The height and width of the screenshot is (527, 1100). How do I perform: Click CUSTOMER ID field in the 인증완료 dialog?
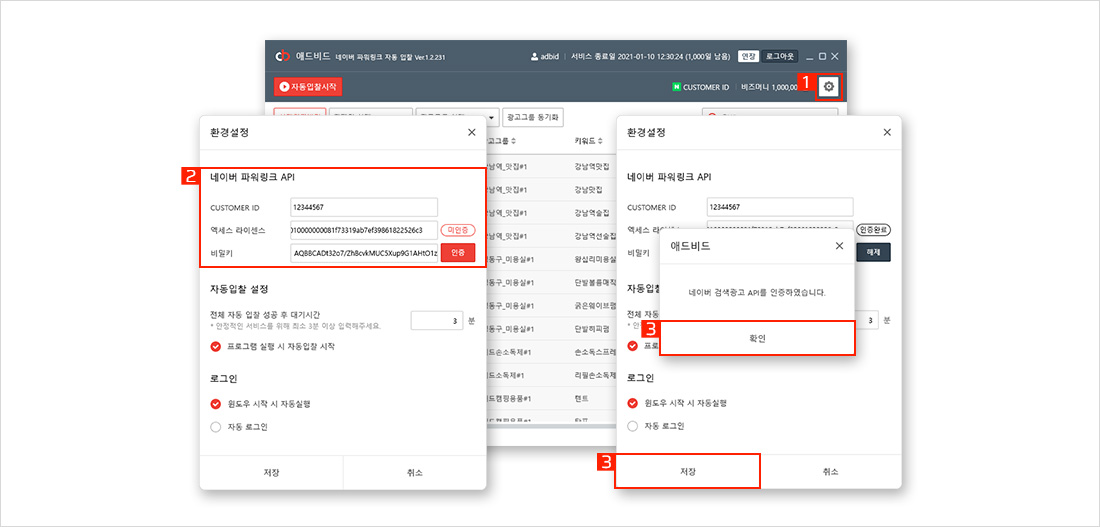point(780,207)
